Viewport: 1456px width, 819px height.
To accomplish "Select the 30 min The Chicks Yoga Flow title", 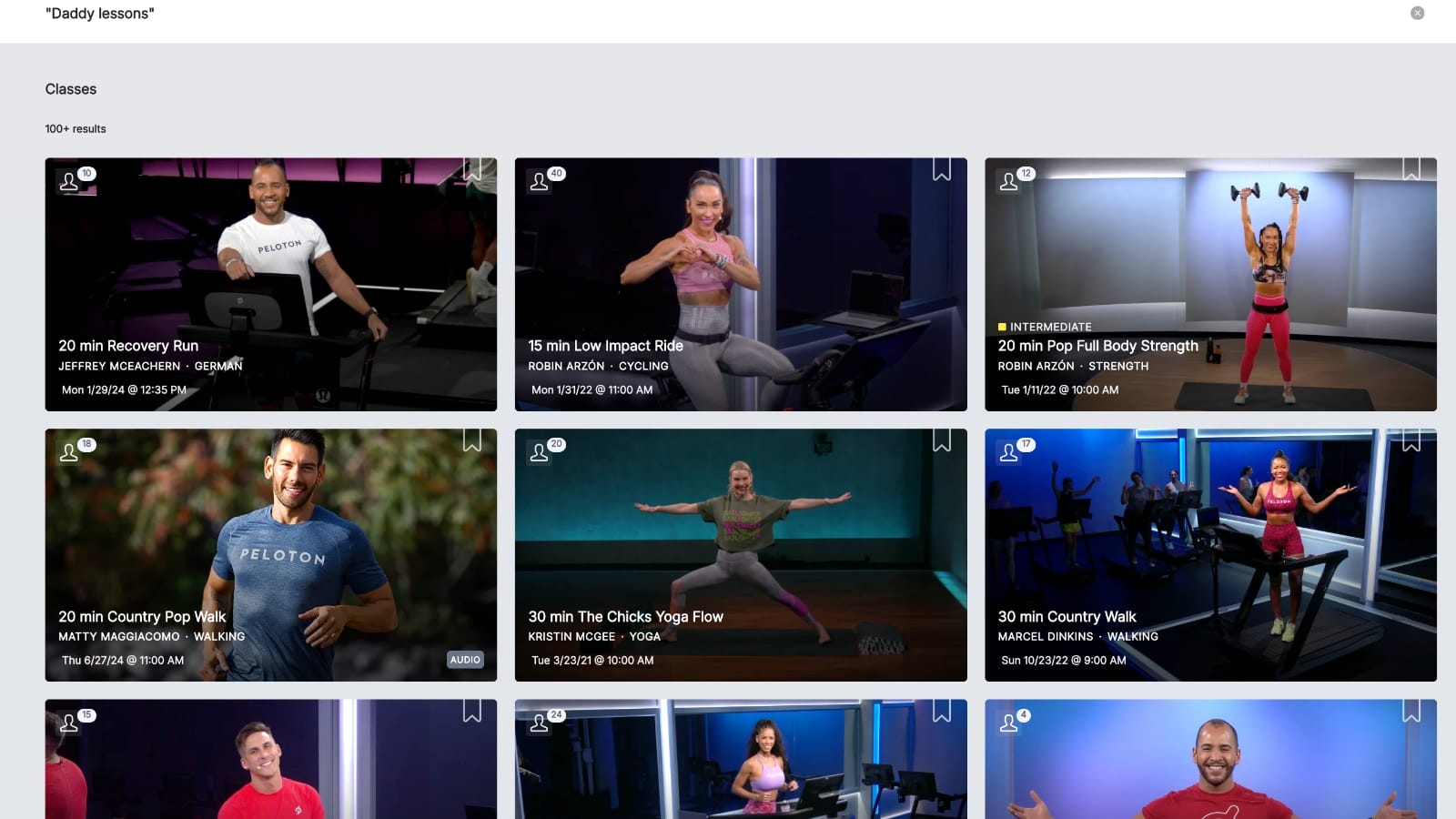I will (625, 617).
